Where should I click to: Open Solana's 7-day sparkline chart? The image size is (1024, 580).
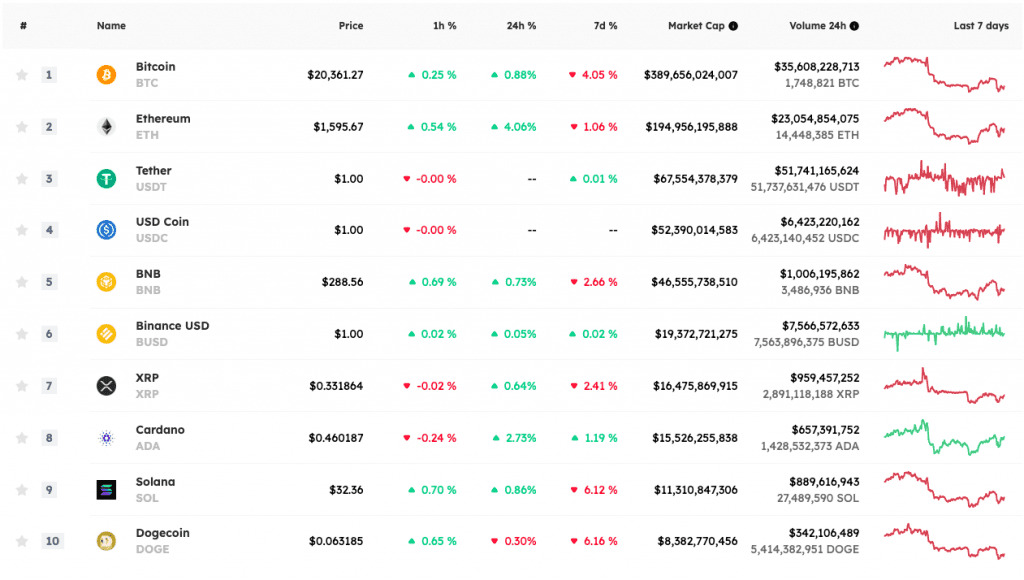944,490
